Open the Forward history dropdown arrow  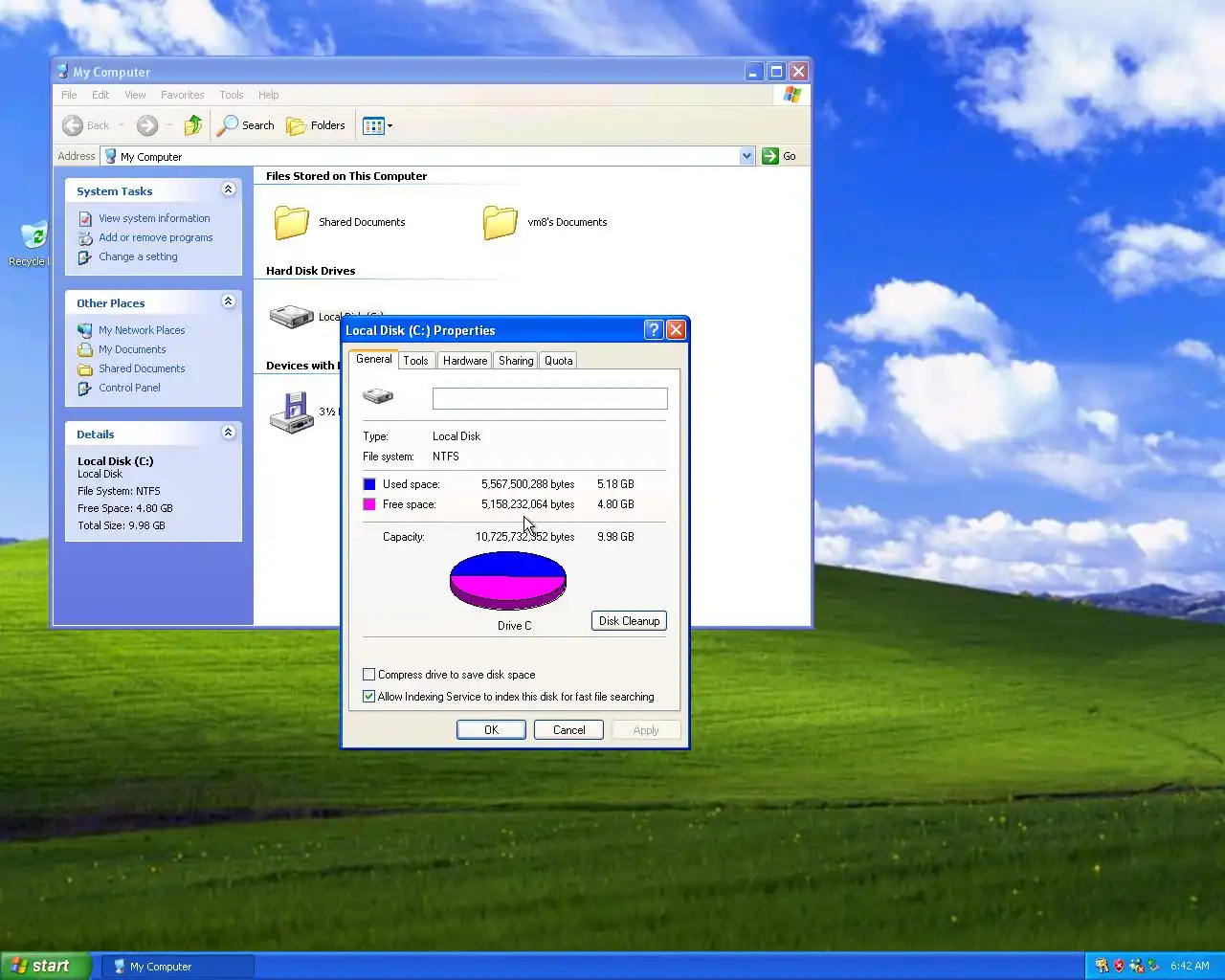168,125
